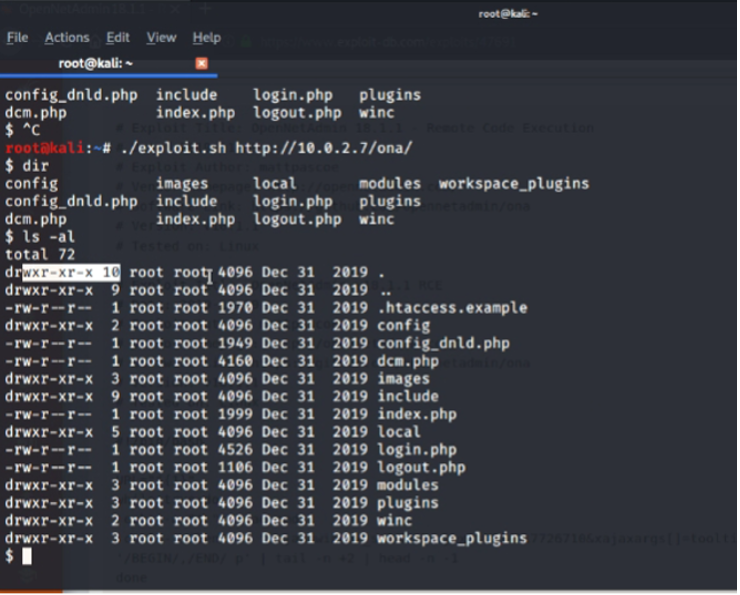Click logout.php in the ls -al listing
This screenshot has width=740, height=595.
[x=421, y=467]
